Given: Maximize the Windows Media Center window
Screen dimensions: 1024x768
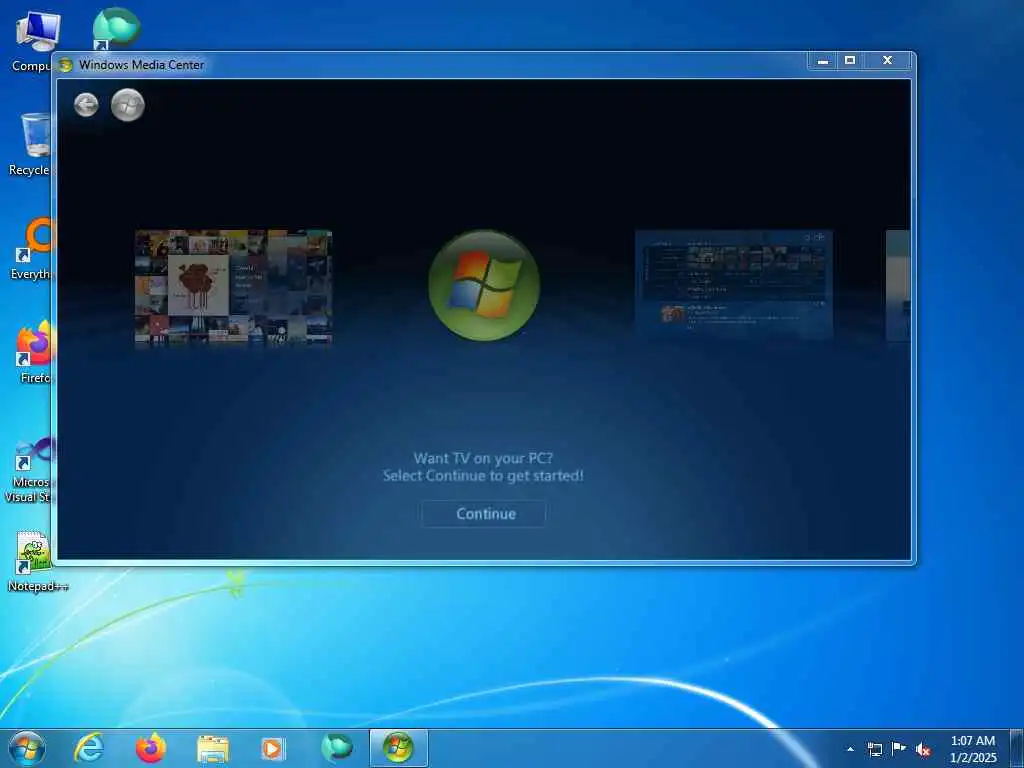Looking at the screenshot, I should (x=850, y=61).
